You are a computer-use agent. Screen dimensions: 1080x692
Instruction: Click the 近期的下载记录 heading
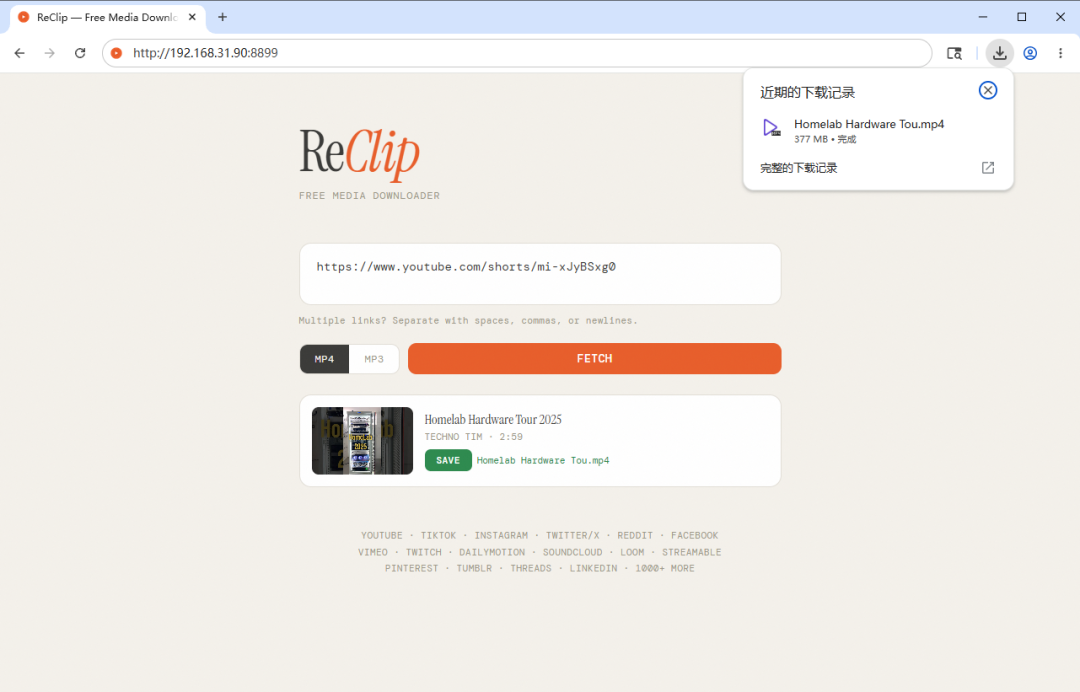(807, 92)
